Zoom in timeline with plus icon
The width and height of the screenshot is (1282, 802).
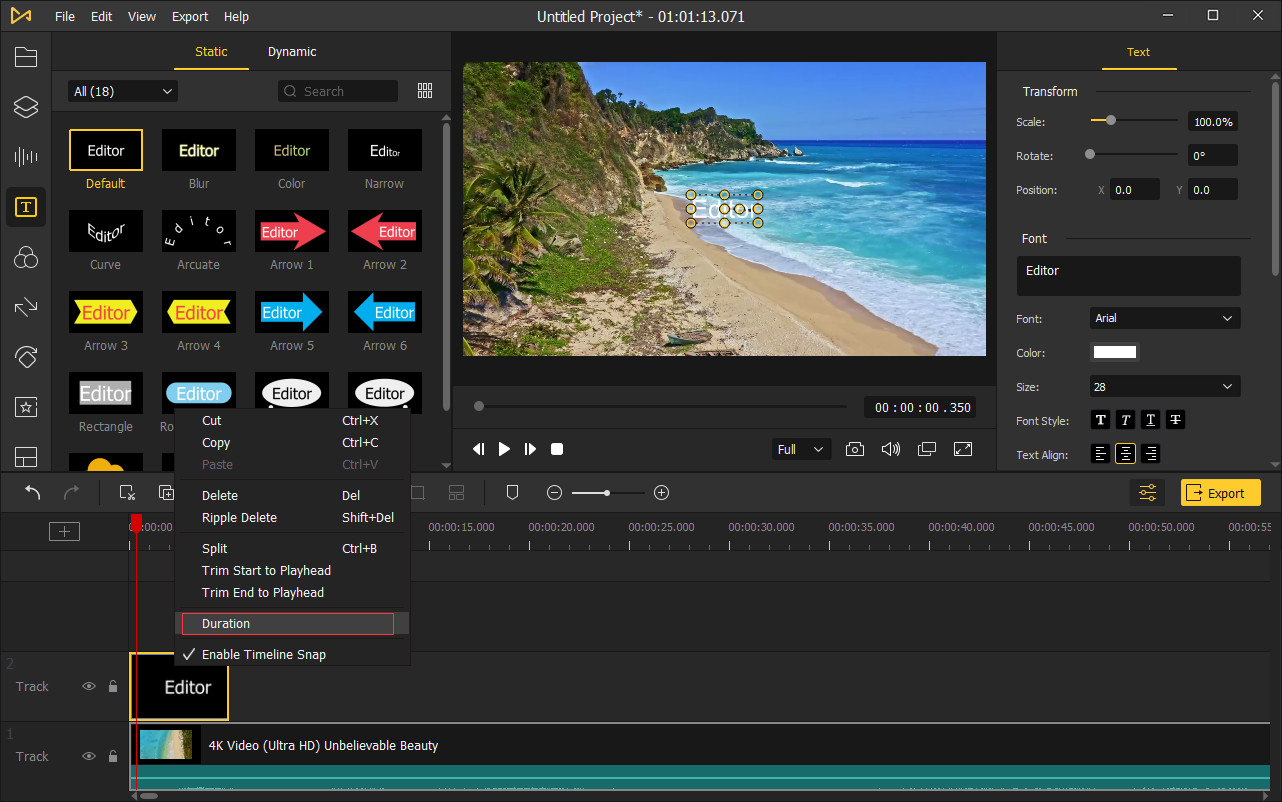coord(661,493)
